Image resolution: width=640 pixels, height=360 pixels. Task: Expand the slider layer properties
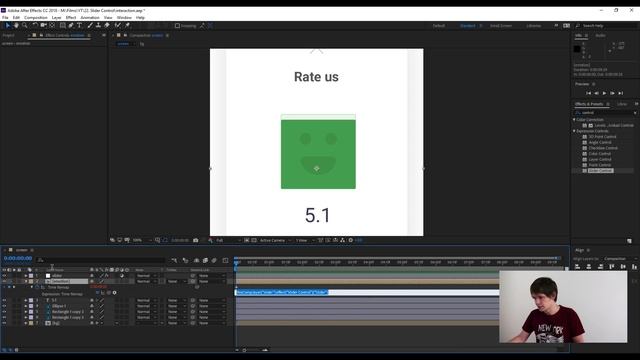pyautogui.click(x=26, y=276)
